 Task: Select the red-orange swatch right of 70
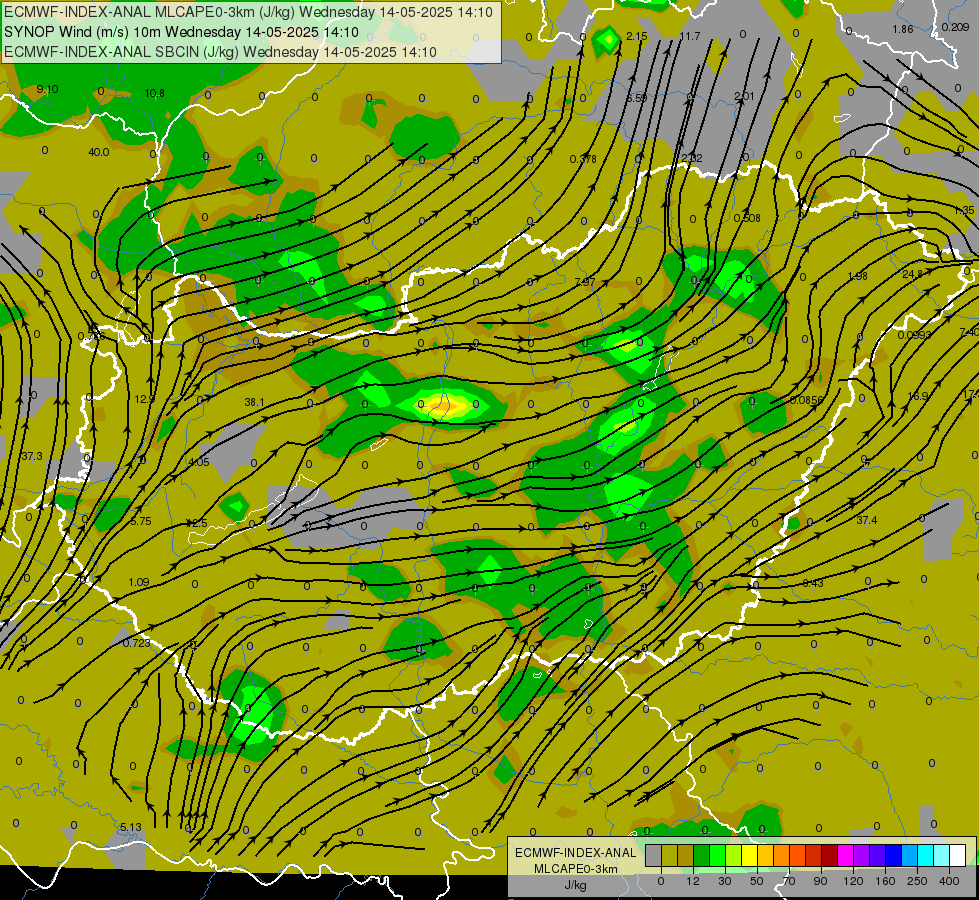tap(798, 855)
